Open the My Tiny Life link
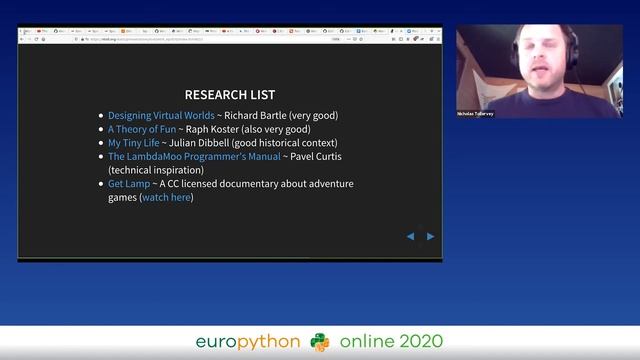Image resolution: width=640 pixels, height=360 pixels. [x=133, y=143]
